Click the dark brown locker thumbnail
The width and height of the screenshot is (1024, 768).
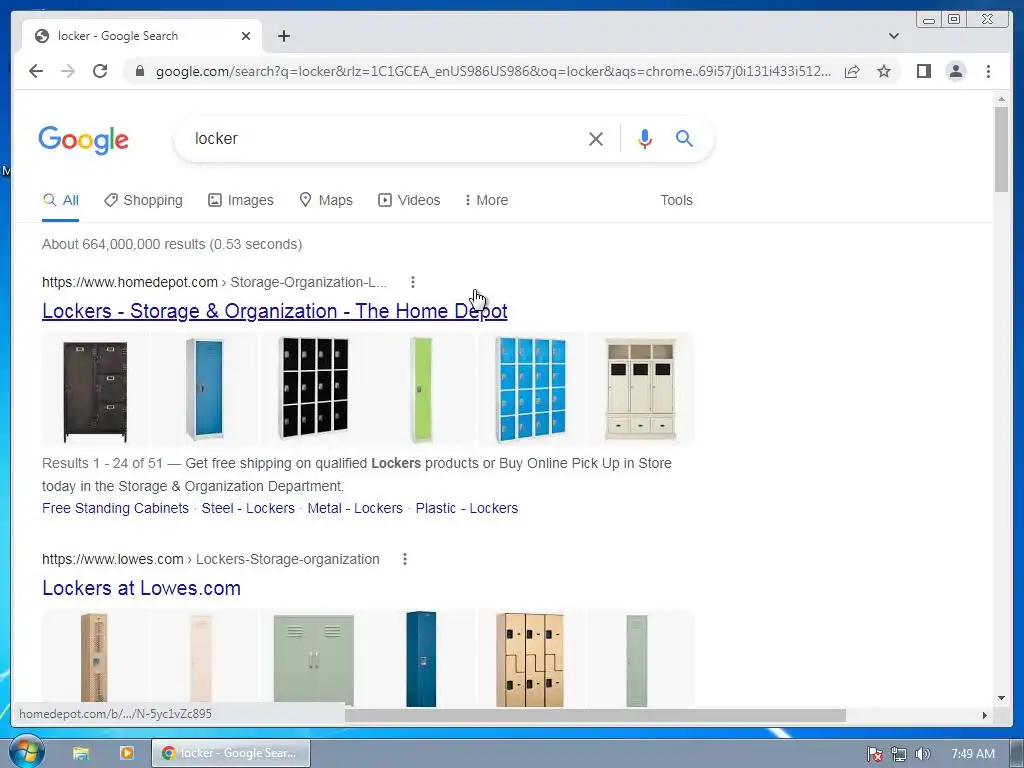(x=95, y=390)
